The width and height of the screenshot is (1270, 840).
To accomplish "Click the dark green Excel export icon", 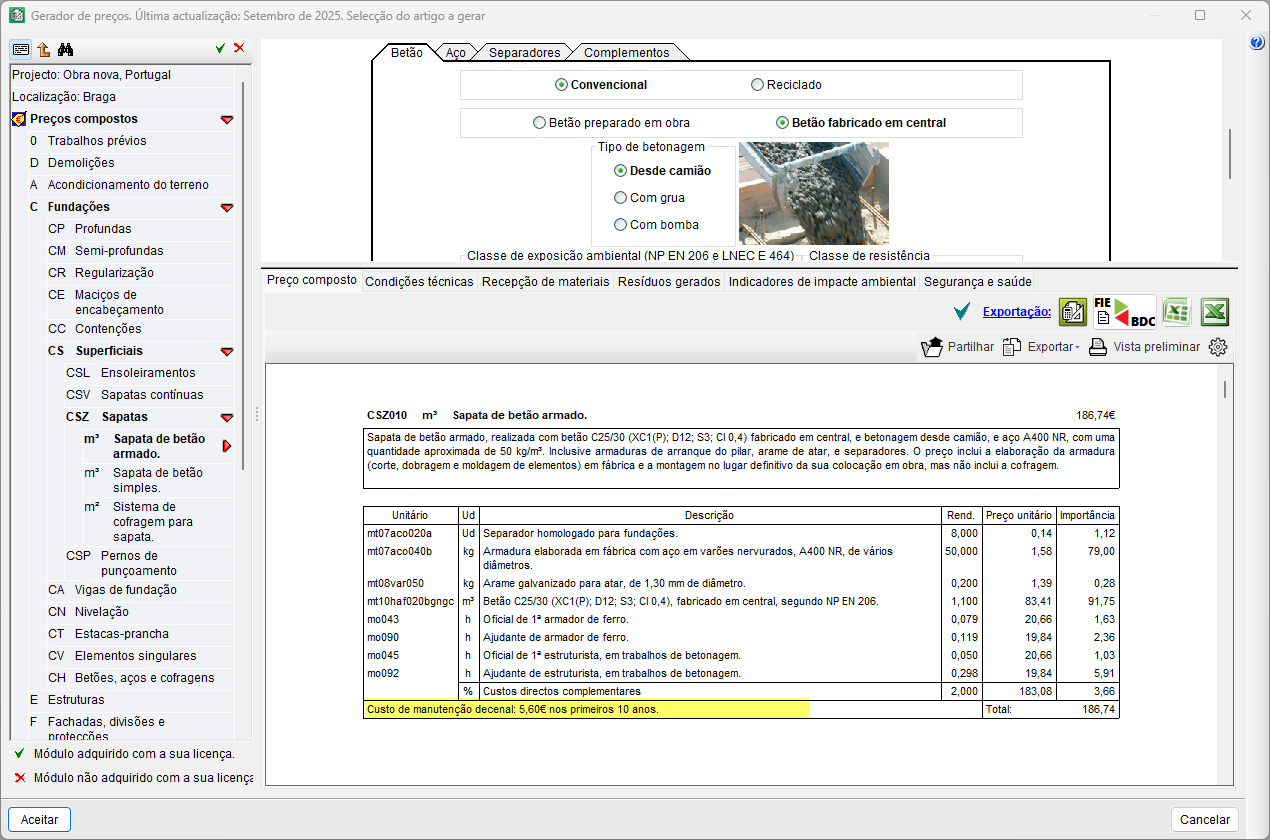I will [1214, 312].
